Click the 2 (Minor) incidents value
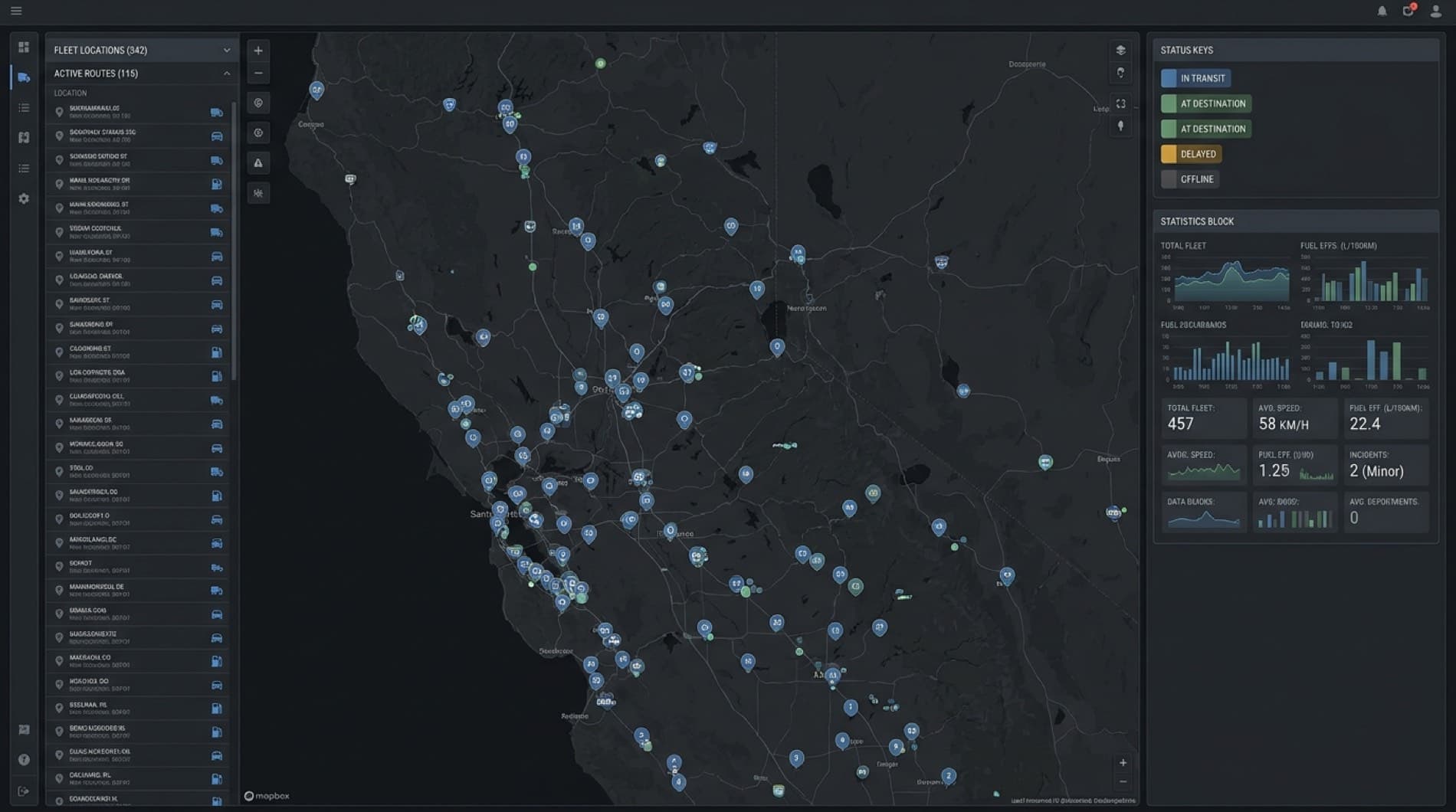 tap(1376, 471)
